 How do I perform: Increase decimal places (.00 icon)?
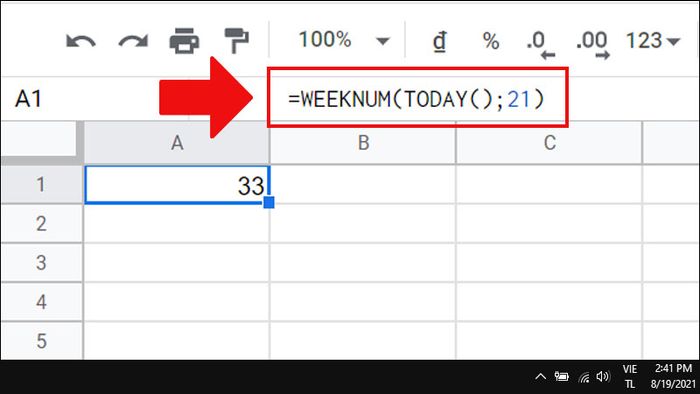593,45
